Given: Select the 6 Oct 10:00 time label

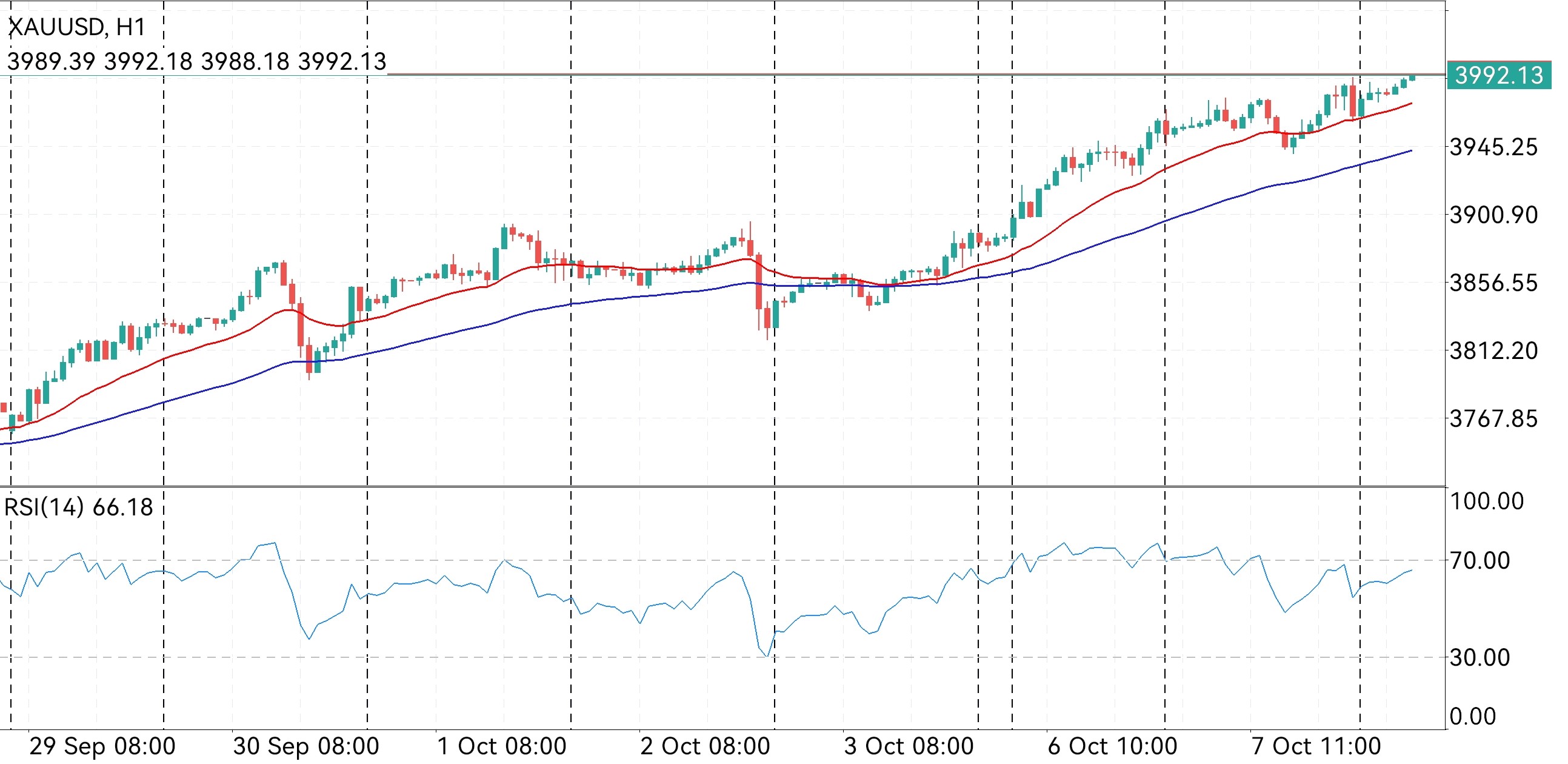Looking at the screenshot, I should tap(1112, 746).
